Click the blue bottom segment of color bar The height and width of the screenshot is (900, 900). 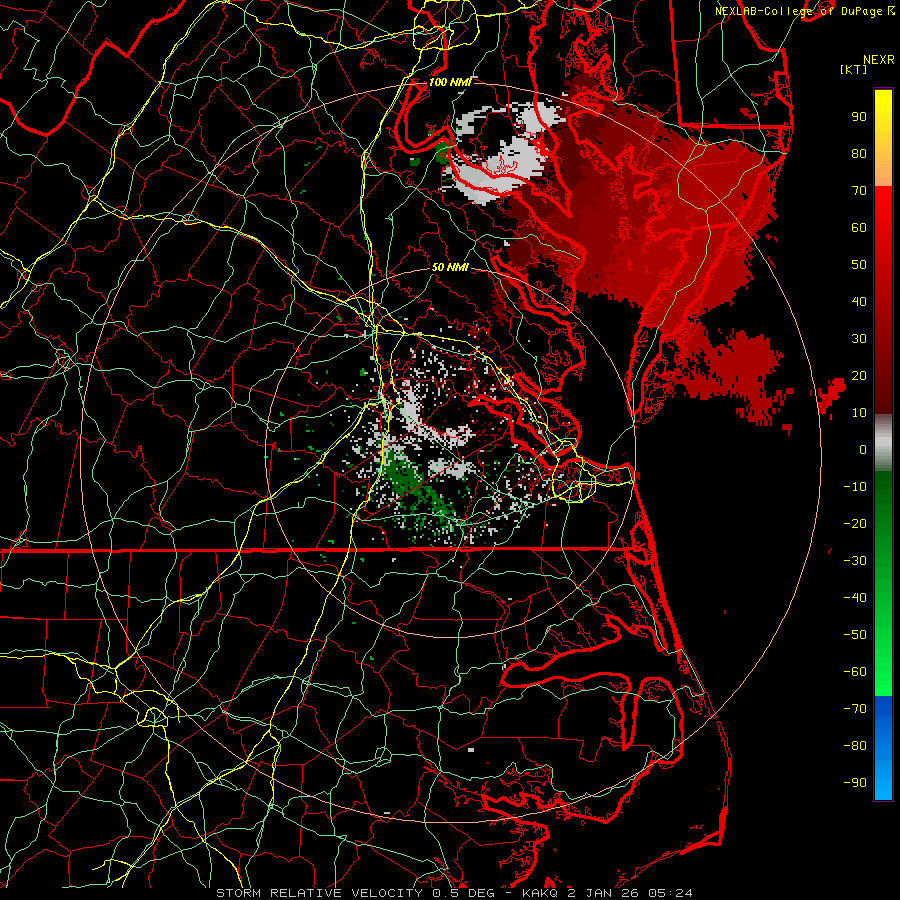pos(883,748)
